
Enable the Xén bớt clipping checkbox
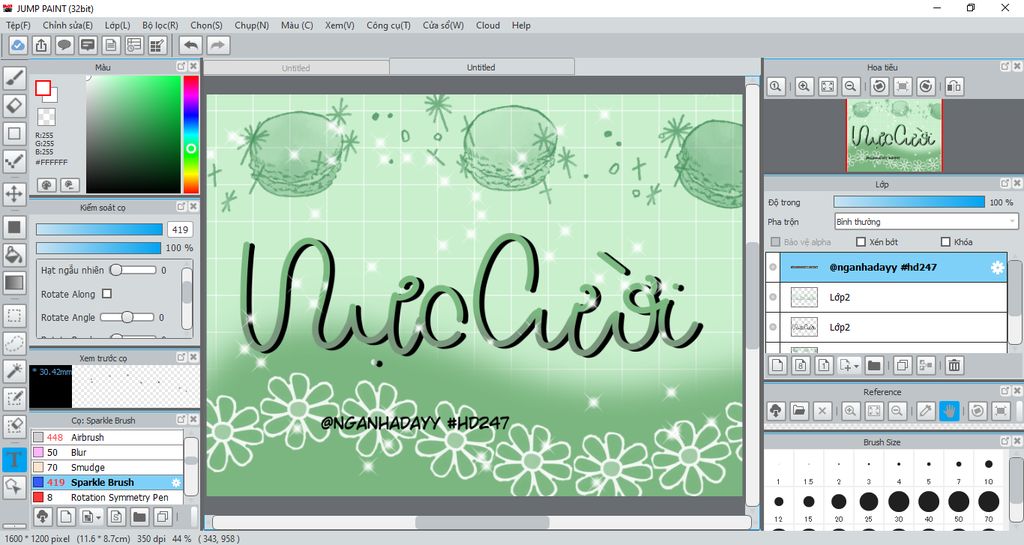(x=861, y=241)
